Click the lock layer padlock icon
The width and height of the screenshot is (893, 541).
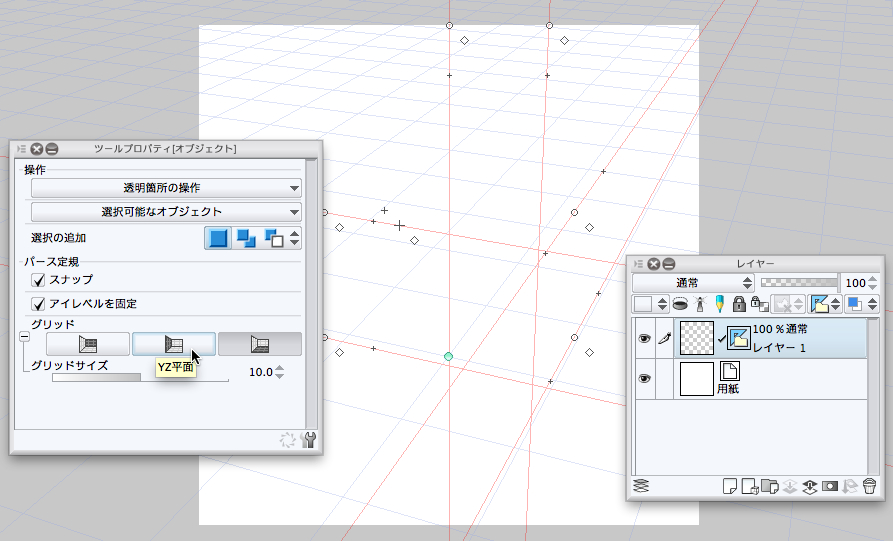(739, 304)
